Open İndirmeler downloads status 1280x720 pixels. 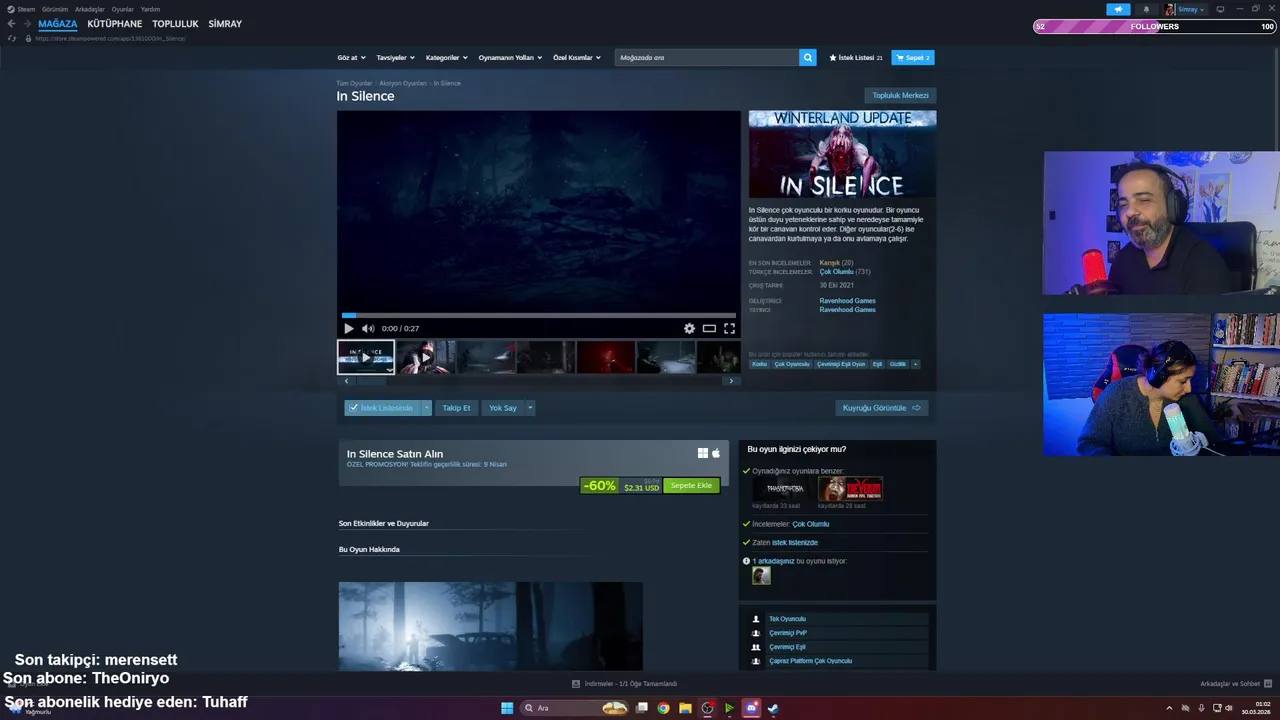click(624, 684)
